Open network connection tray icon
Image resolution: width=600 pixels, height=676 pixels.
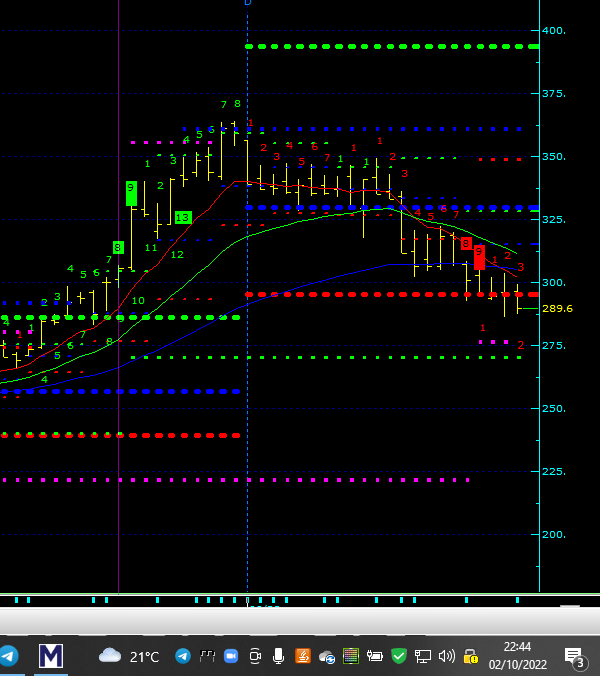[422, 656]
